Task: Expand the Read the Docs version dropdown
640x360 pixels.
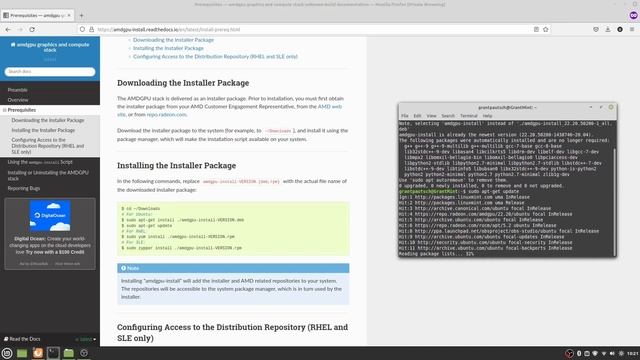Action: pyautogui.click(x=86, y=339)
